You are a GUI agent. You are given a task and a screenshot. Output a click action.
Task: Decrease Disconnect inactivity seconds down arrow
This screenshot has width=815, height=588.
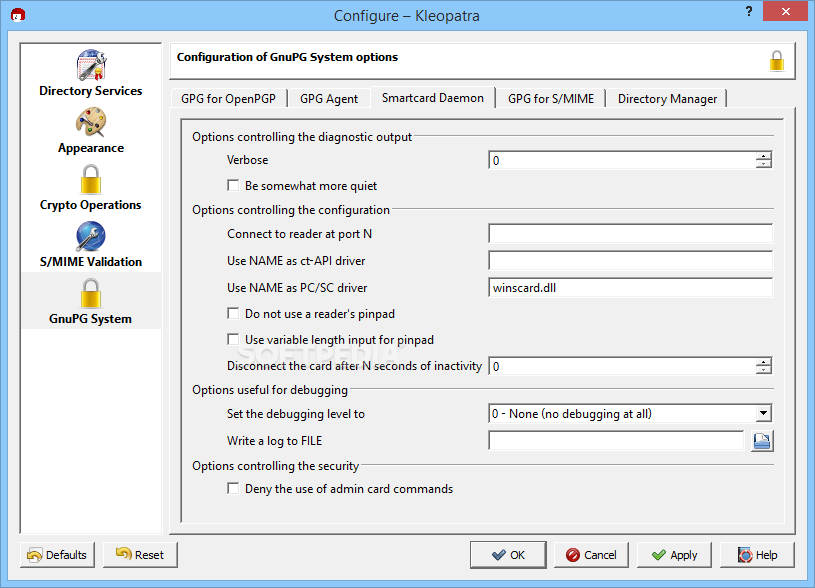point(764,370)
